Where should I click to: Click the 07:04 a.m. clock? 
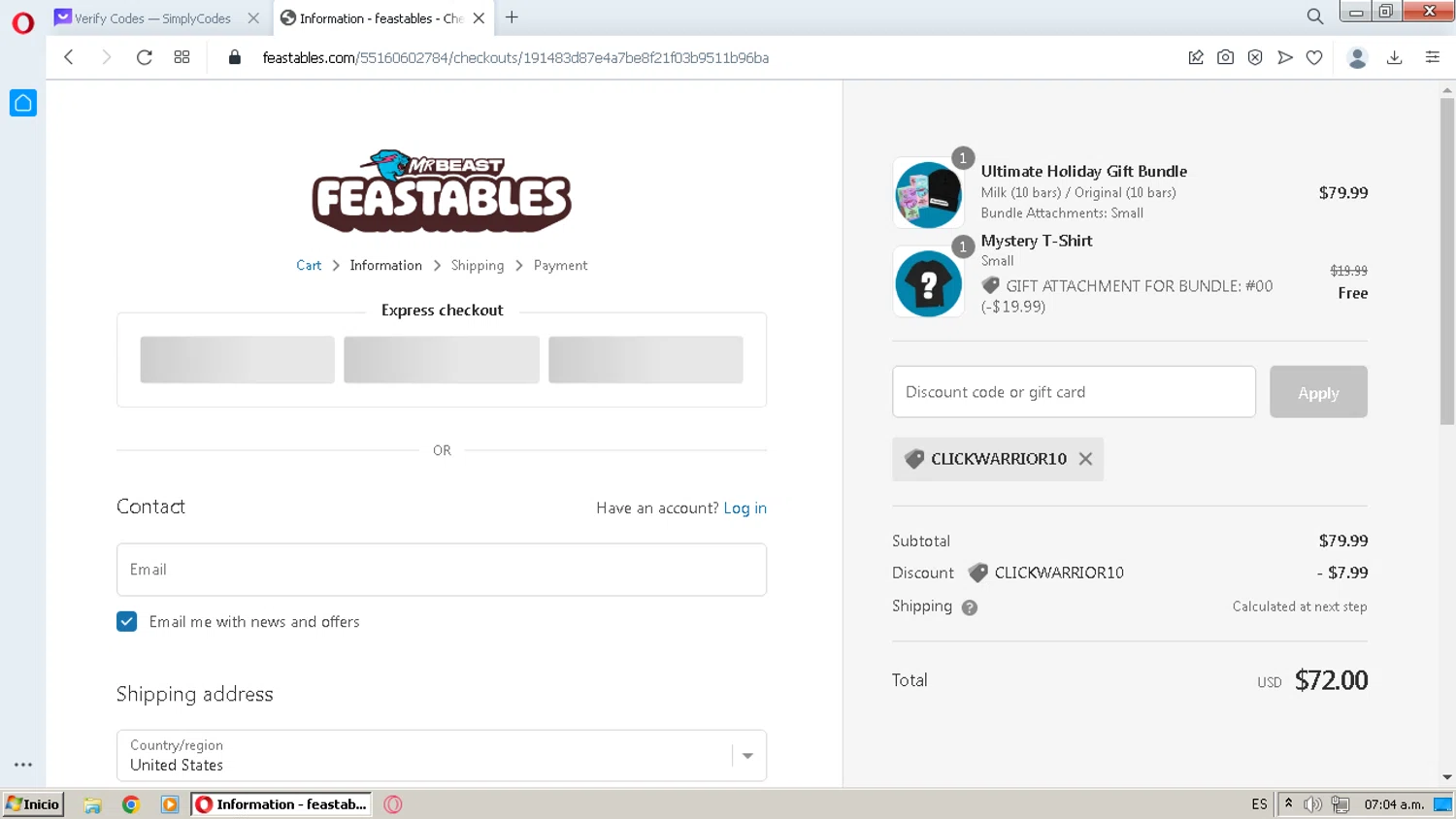click(x=1394, y=804)
